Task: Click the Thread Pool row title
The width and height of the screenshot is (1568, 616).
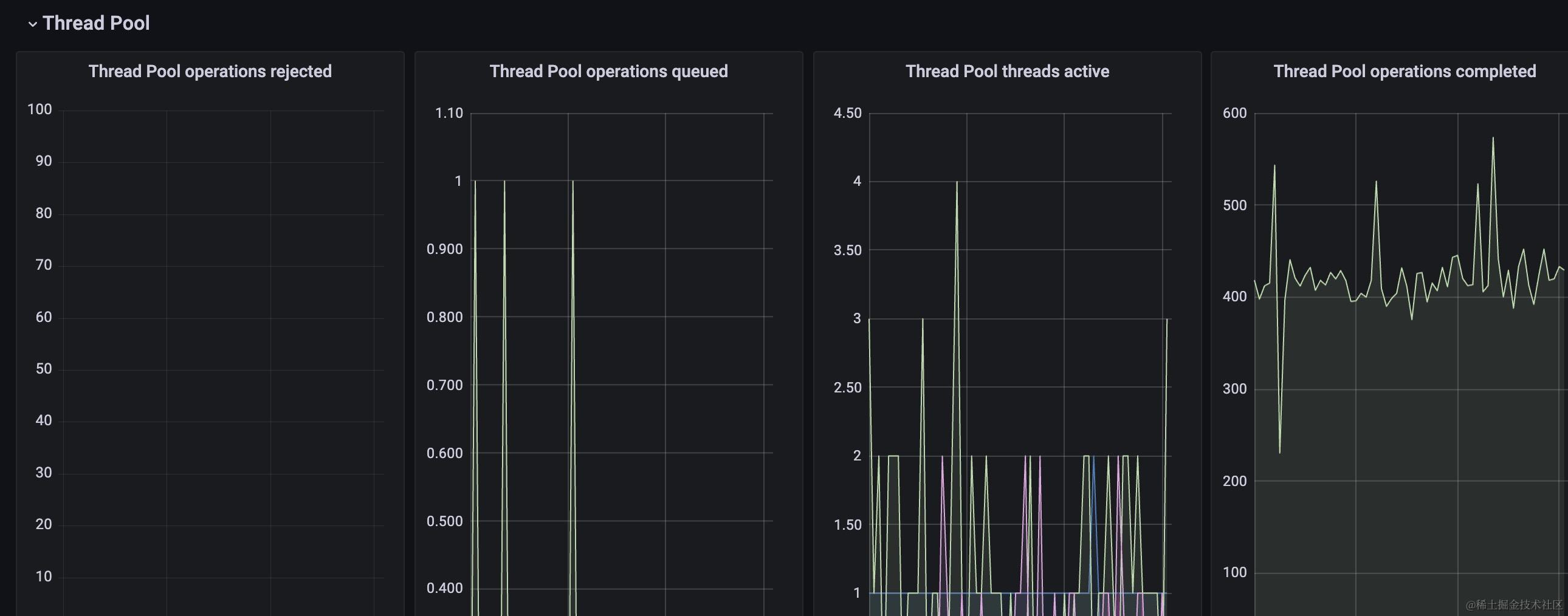Action: (x=96, y=23)
